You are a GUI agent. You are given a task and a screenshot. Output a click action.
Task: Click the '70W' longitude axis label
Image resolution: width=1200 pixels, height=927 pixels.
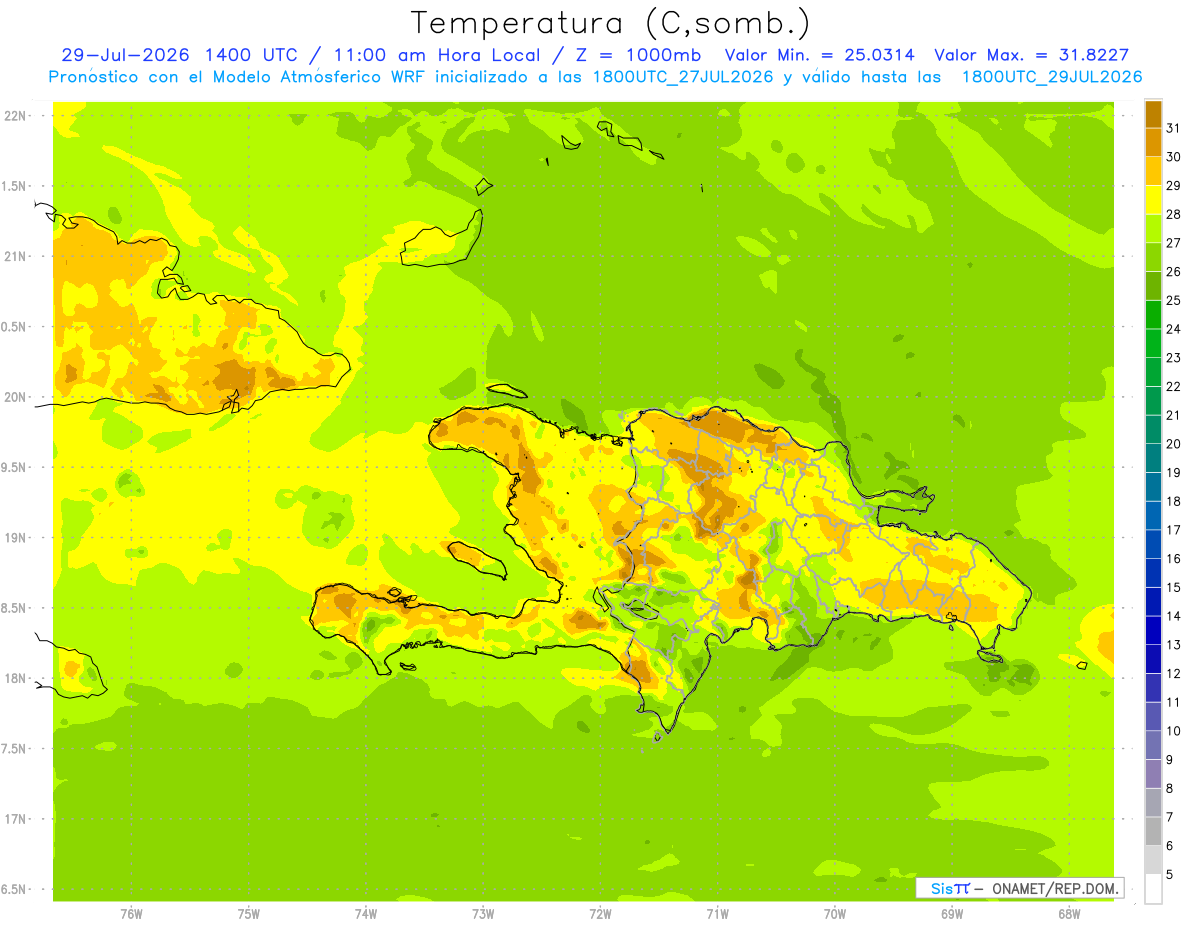[835, 915]
